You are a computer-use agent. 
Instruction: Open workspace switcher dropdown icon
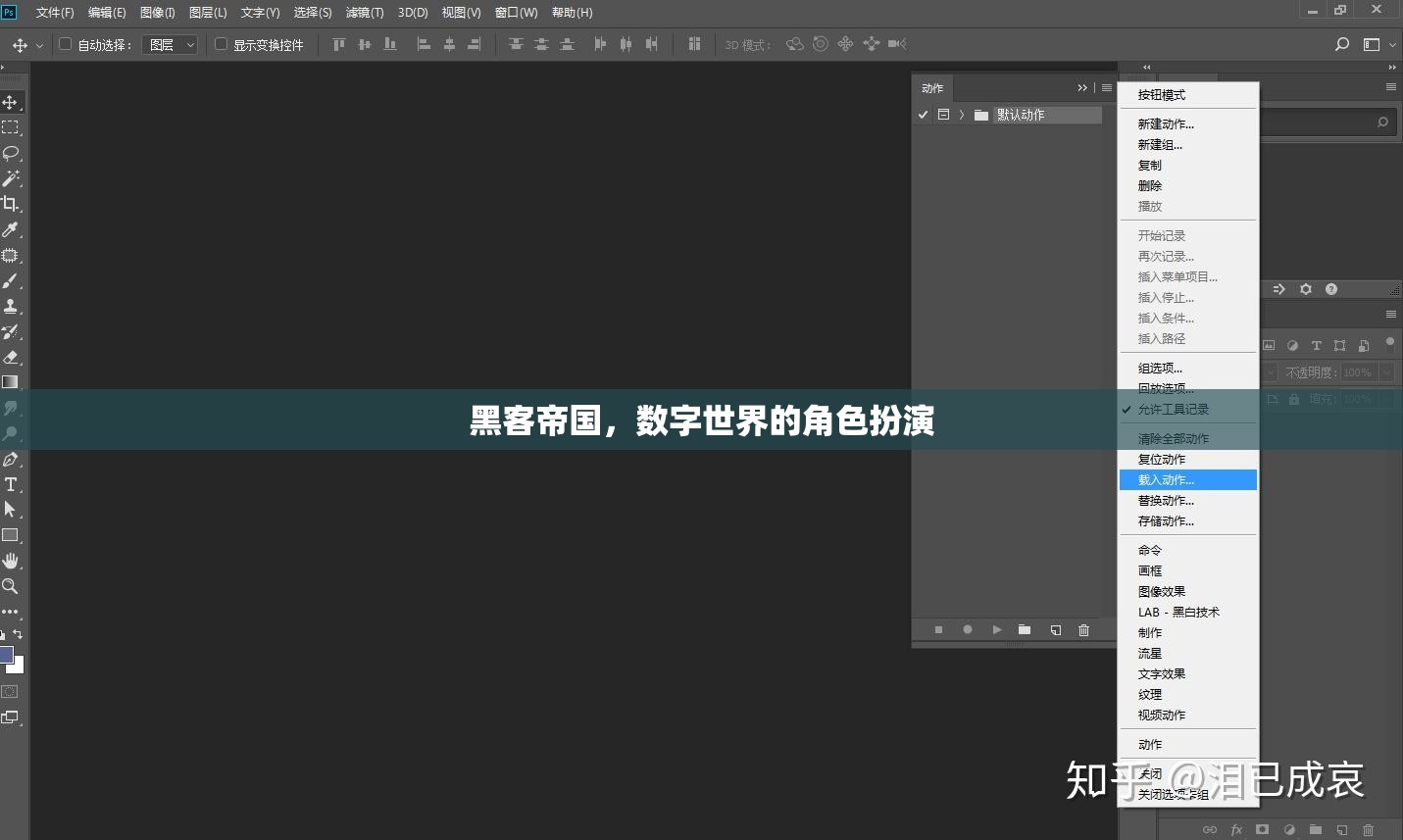(1374, 44)
